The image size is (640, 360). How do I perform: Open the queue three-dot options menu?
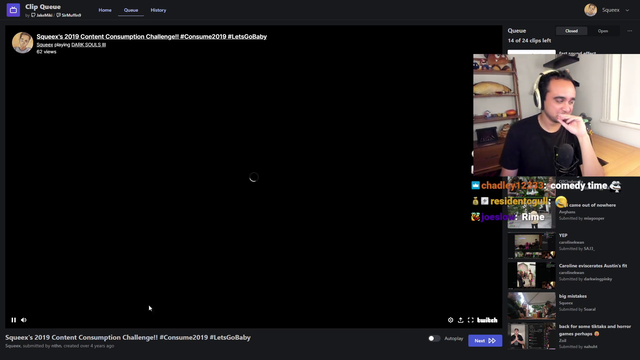click(x=629, y=31)
